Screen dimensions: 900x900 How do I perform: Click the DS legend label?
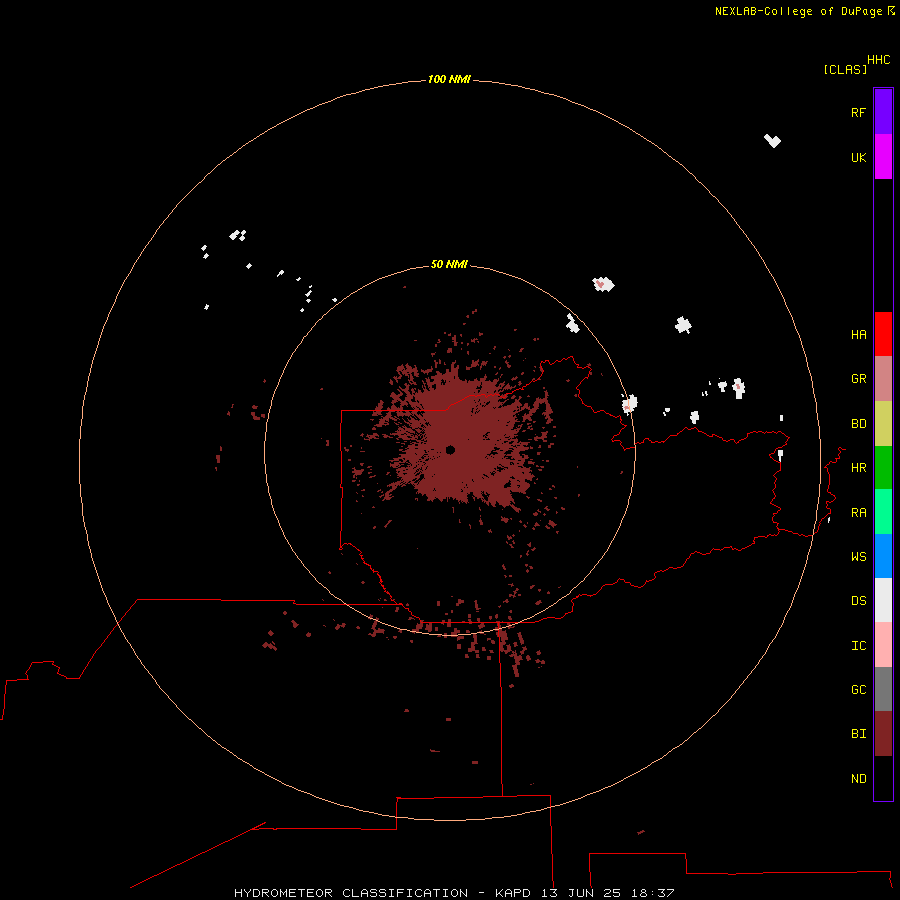coord(858,600)
